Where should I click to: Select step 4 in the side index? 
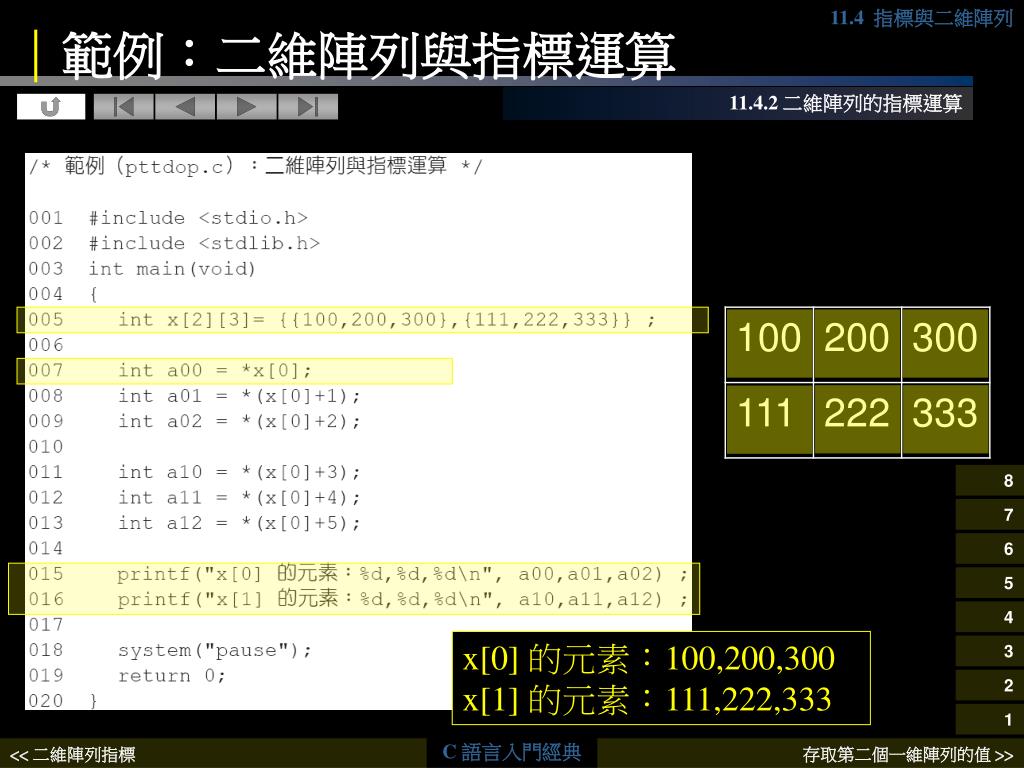[989, 617]
